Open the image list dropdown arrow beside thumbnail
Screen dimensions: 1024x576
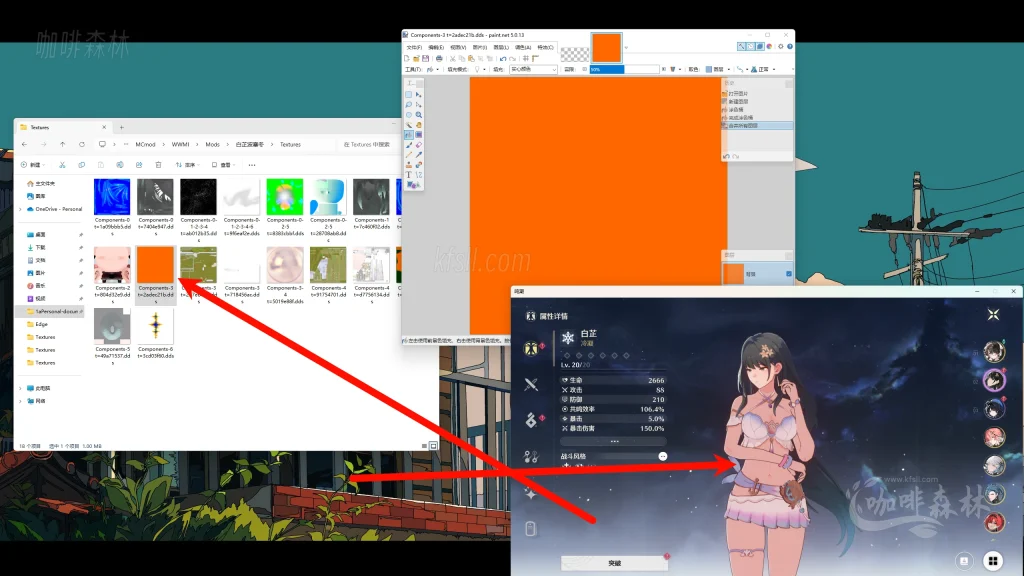point(626,48)
